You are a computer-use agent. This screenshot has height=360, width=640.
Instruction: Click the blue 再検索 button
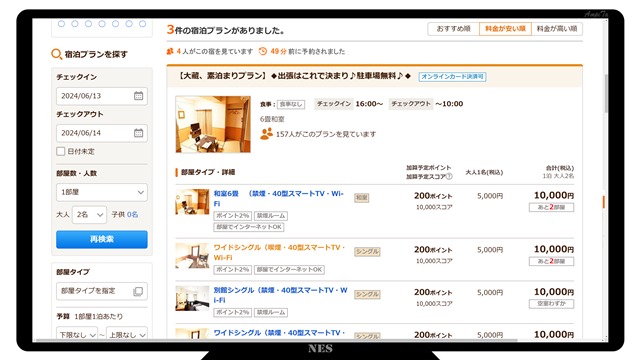coord(102,239)
